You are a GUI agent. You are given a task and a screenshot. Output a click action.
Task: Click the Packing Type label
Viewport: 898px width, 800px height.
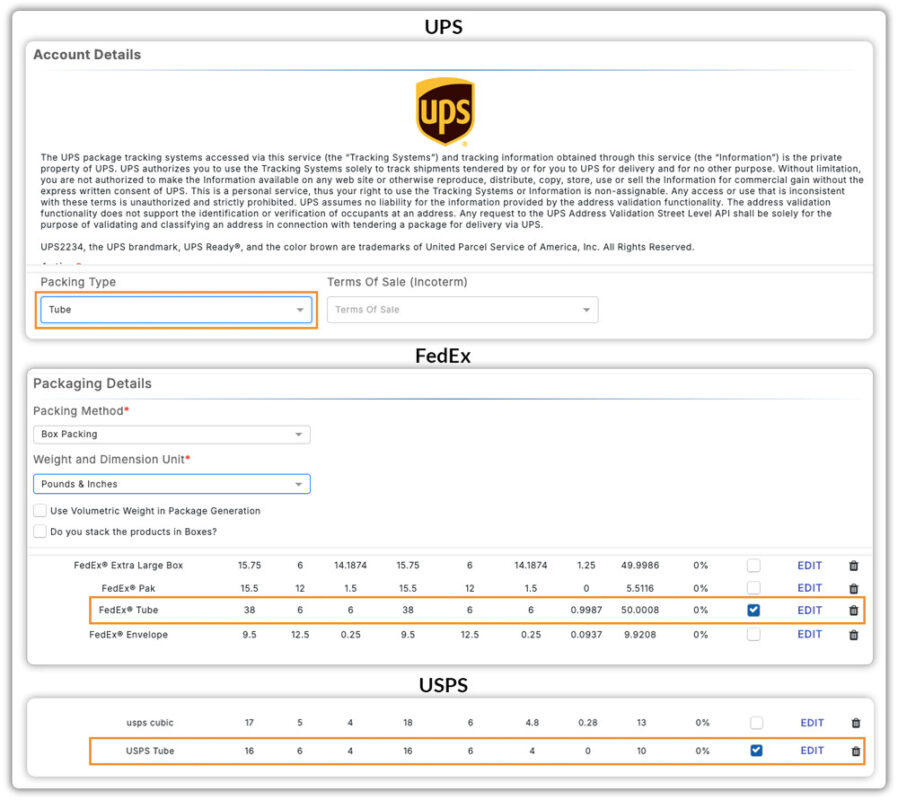pos(78,282)
